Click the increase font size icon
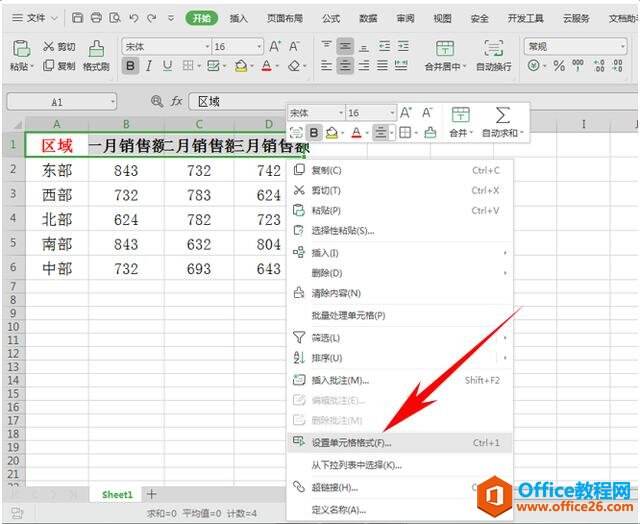 (x=275, y=46)
